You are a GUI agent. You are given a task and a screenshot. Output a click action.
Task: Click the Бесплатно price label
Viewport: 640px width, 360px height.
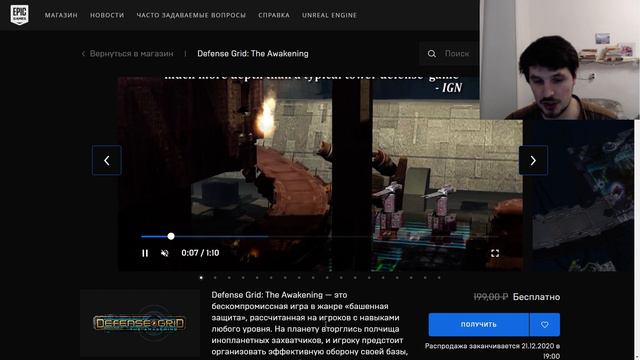tap(536, 297)
